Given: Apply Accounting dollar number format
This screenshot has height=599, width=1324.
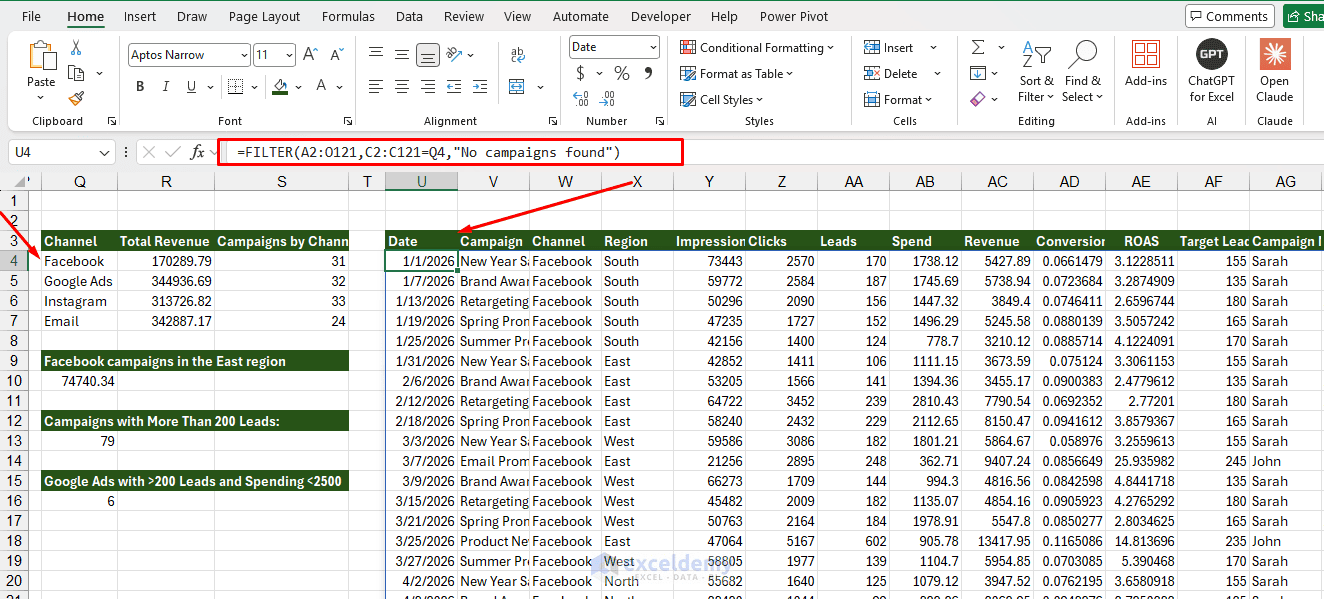Looking at the screenshot, I should (581, 73).
